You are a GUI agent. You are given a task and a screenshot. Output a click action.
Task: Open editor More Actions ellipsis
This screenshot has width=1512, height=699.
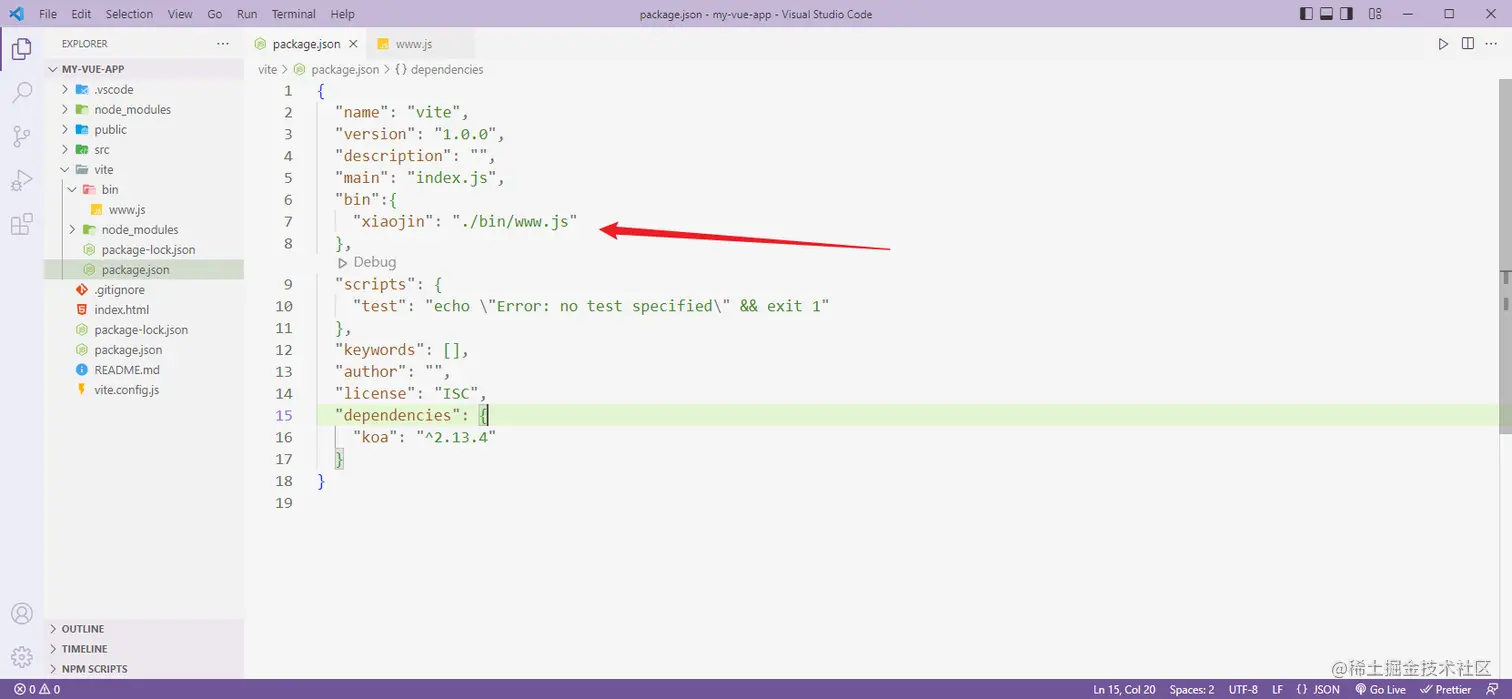1492,44
